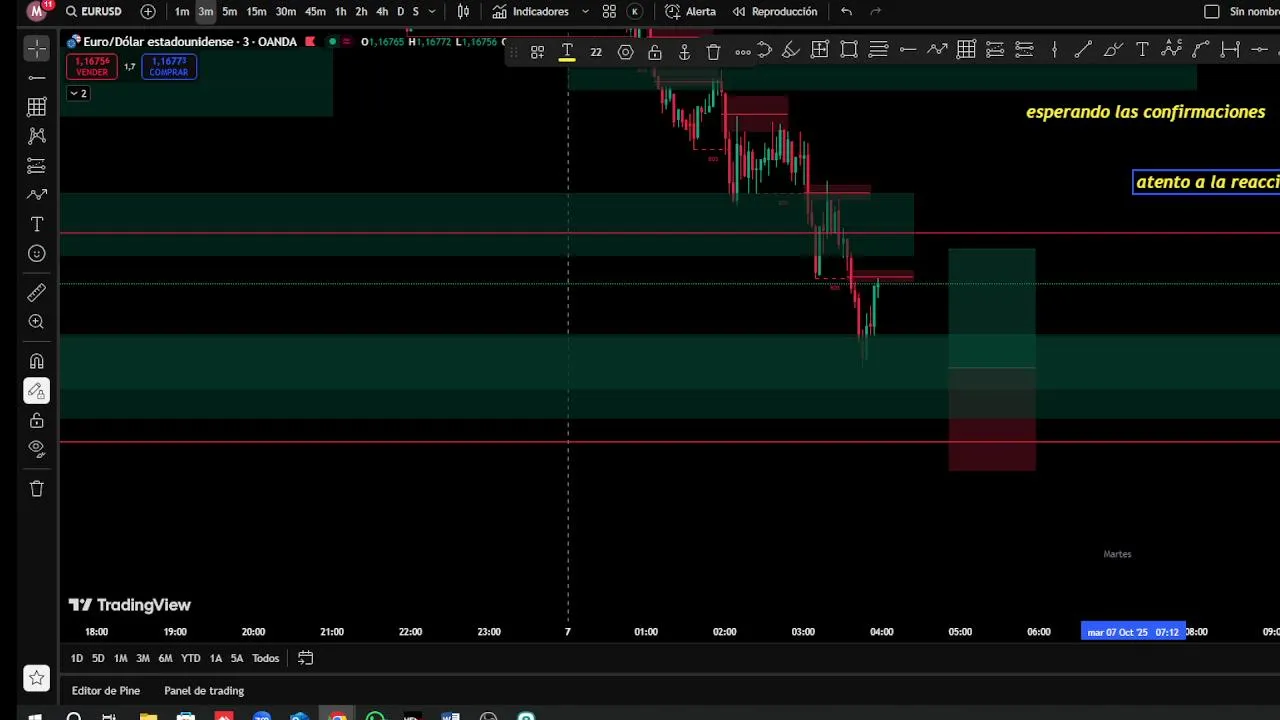Screen dimensions: 1280x720
Task: Open the Sin nombre layout menu
Action: (1255, 11)
